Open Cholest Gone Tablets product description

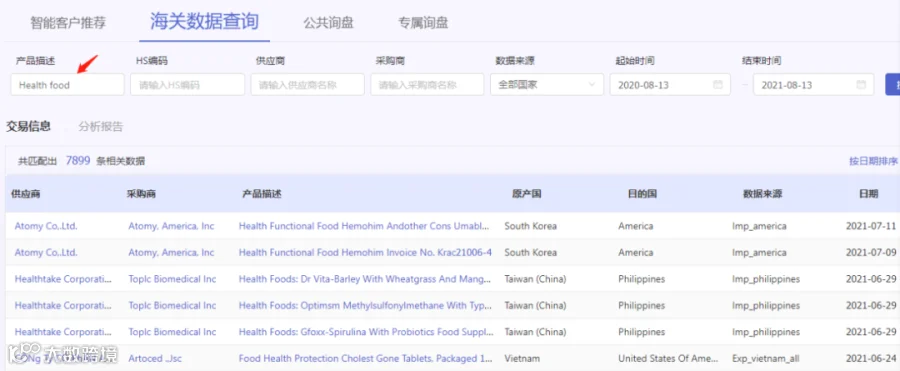point(366,358)
